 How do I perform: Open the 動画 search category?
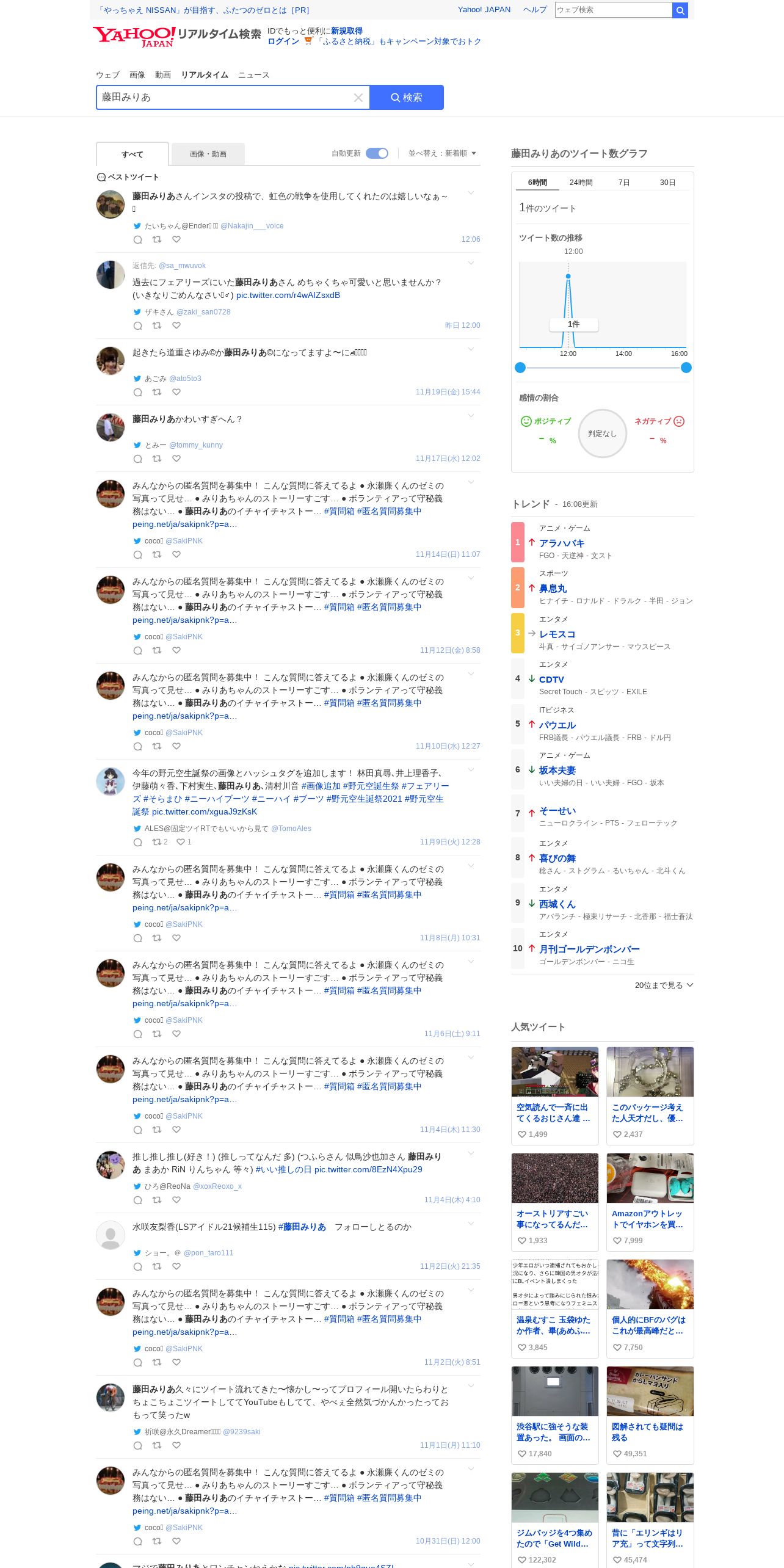(163, 75)
